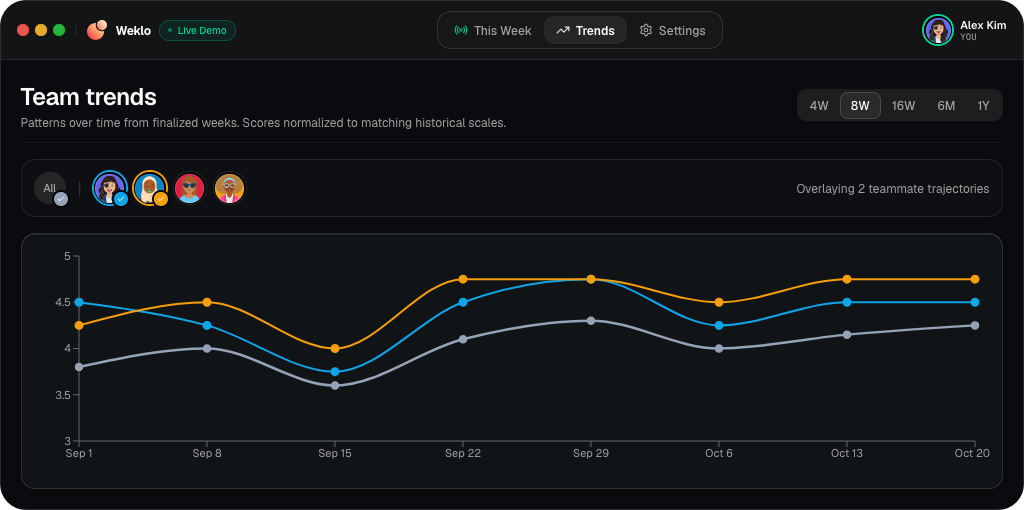Select the 6M time range
This screenshot has height=510, width=1024.
point(946,106)
